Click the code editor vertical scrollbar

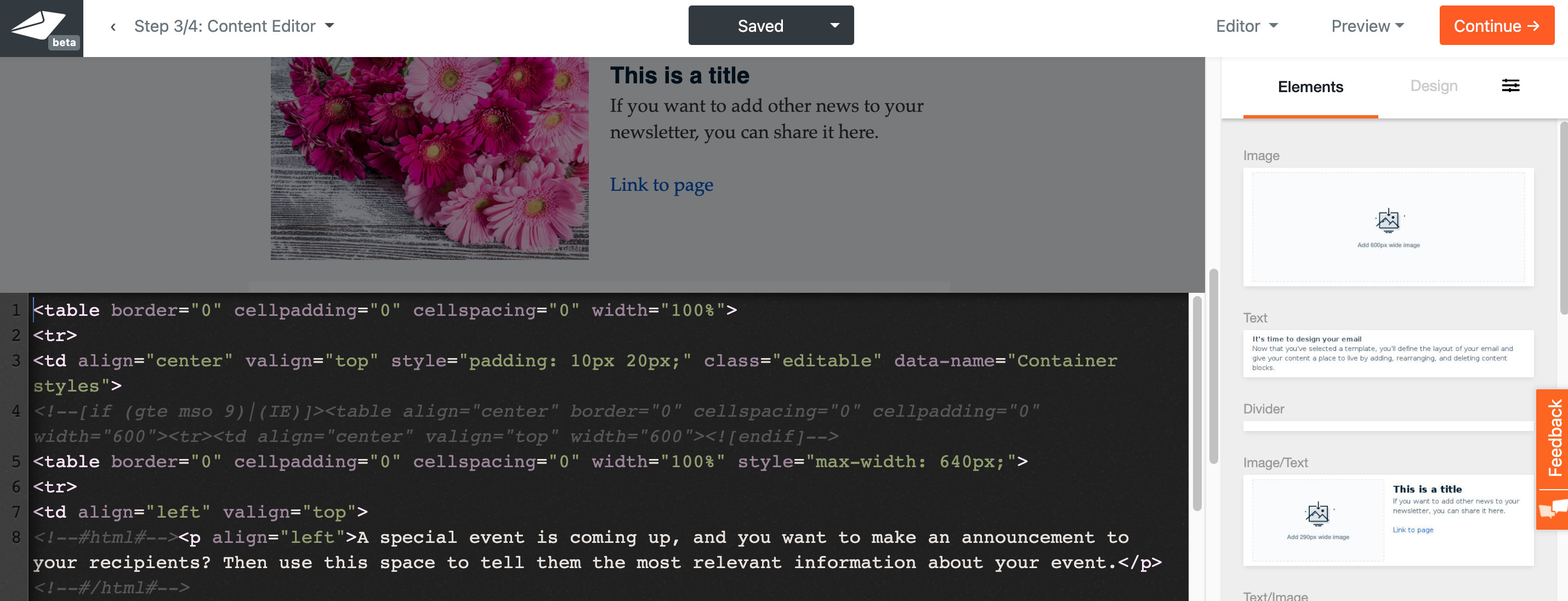1197,402
